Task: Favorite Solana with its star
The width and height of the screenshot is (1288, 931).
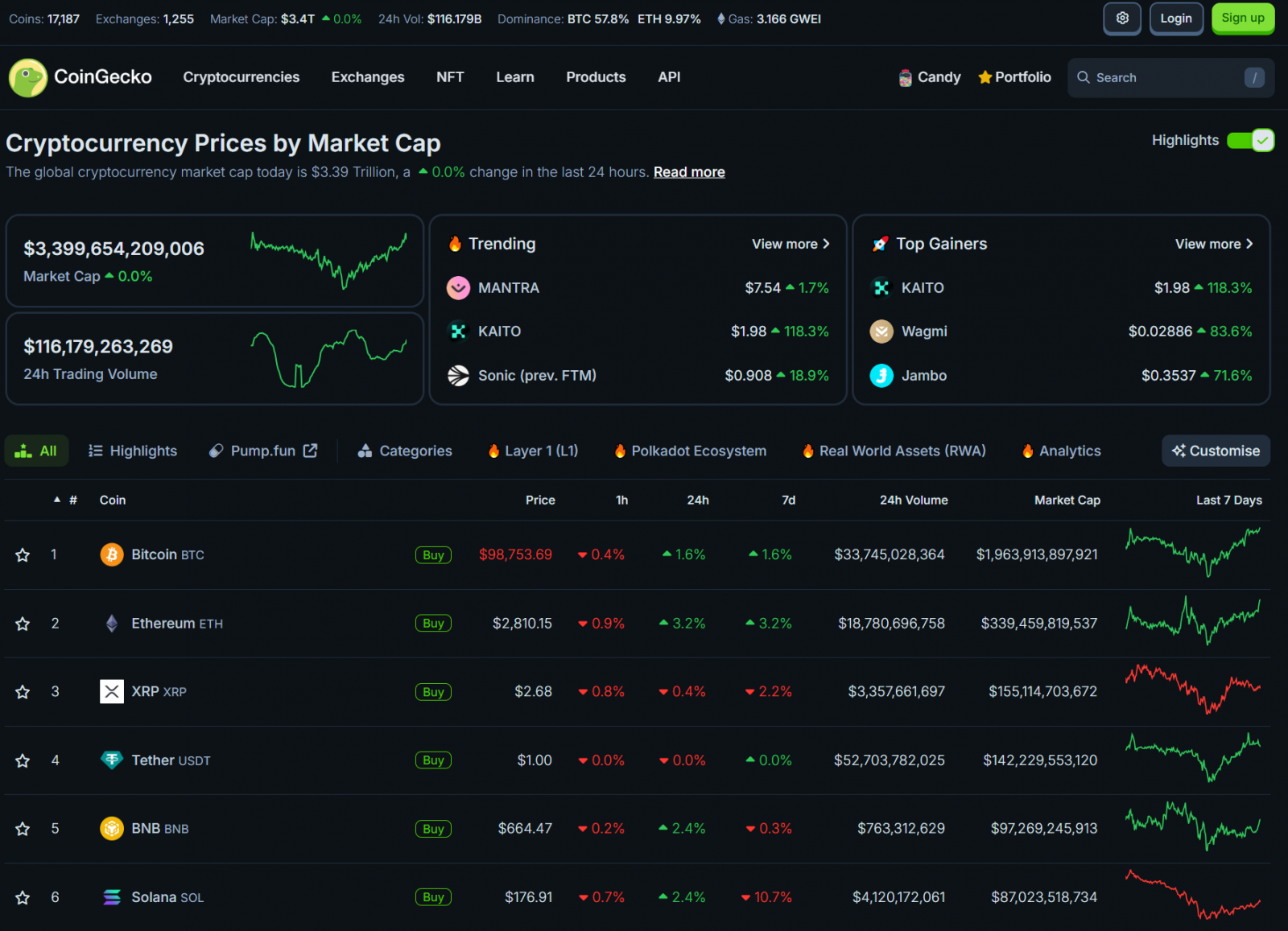Action: (x=23, y=897)
